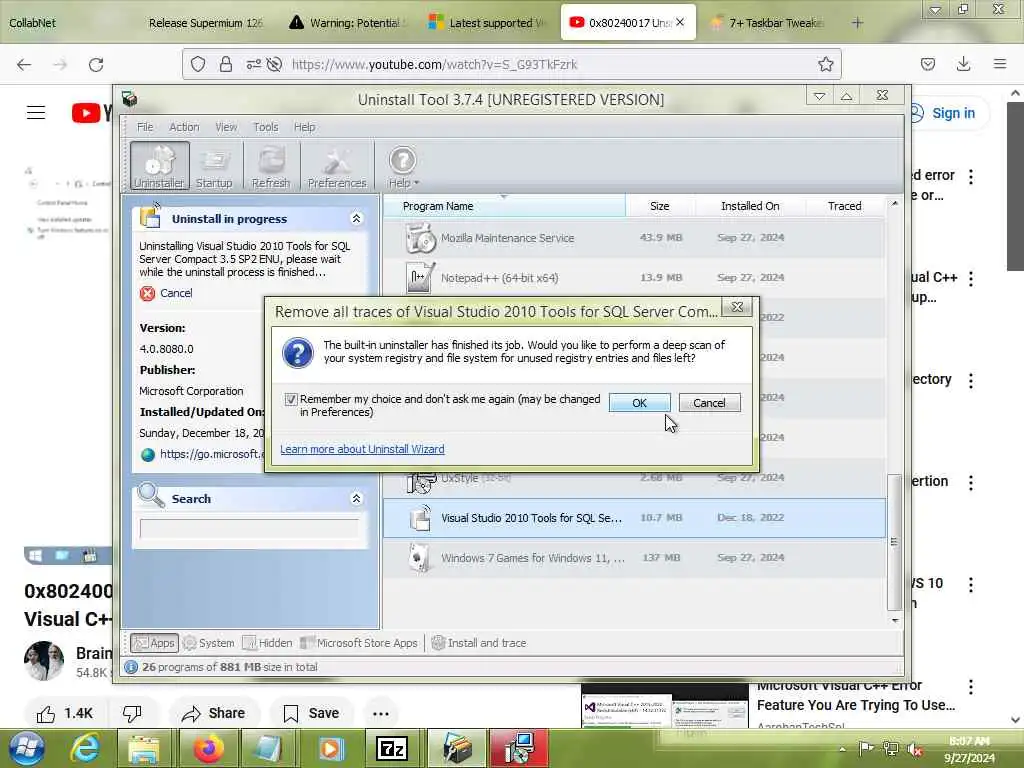Click the globe icon beside go.microsoft link
1024x768 pixels.
[x=148, y=455]
